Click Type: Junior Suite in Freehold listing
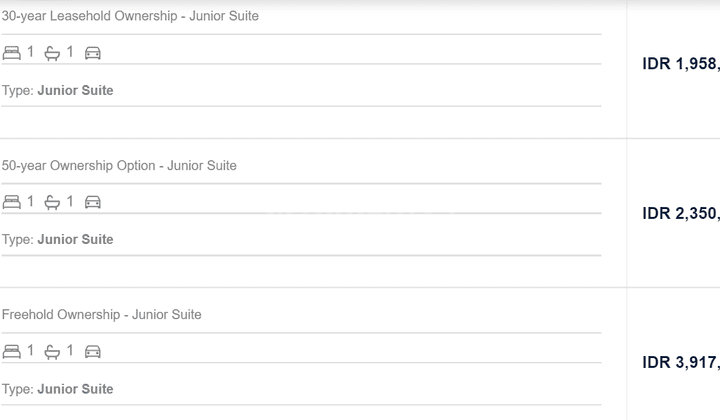 click(57, 389)
